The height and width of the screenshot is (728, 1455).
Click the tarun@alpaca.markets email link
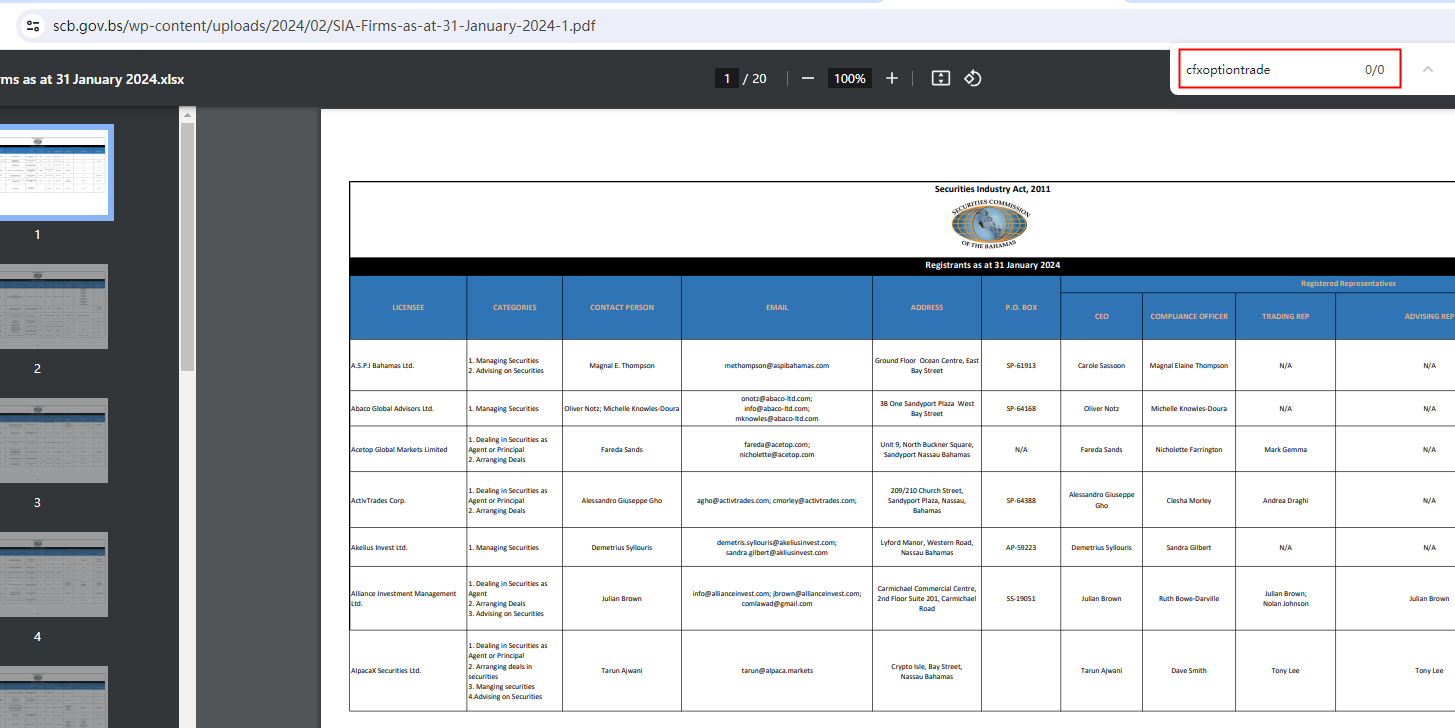776,671
